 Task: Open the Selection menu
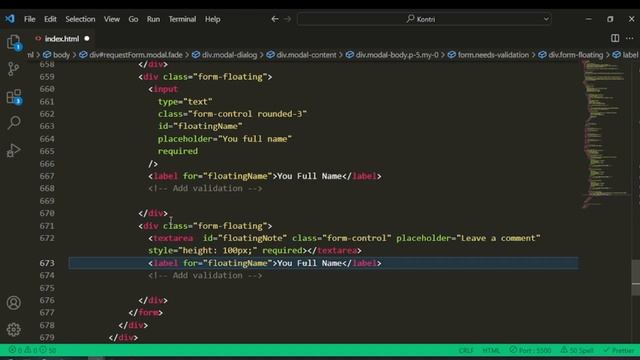point(80,19)
